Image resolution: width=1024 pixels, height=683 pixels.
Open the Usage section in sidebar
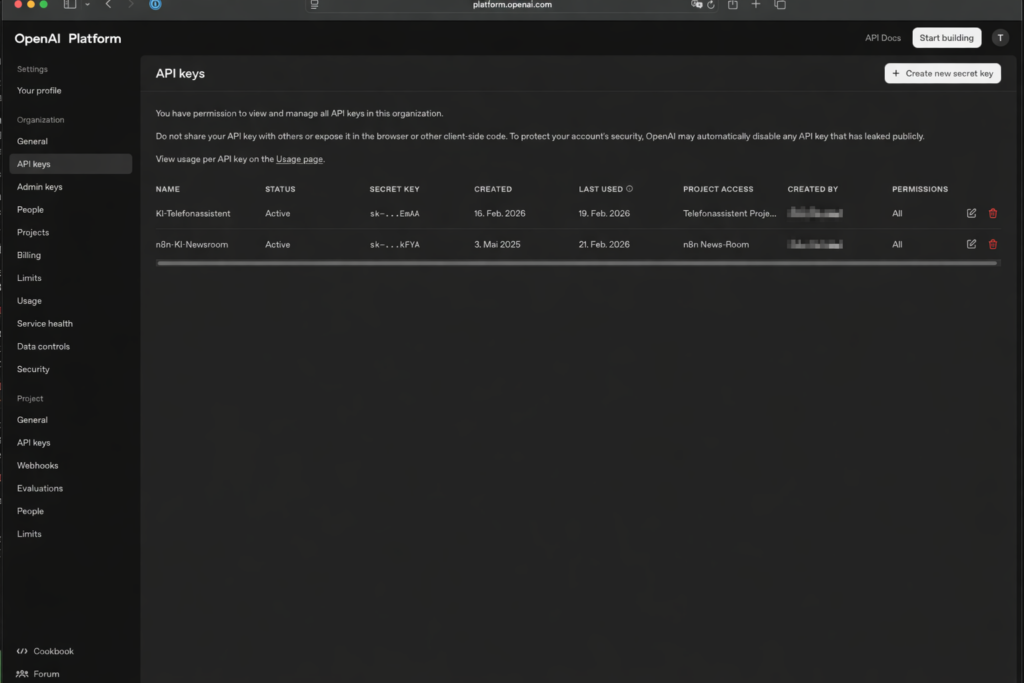tap(29, 301)
